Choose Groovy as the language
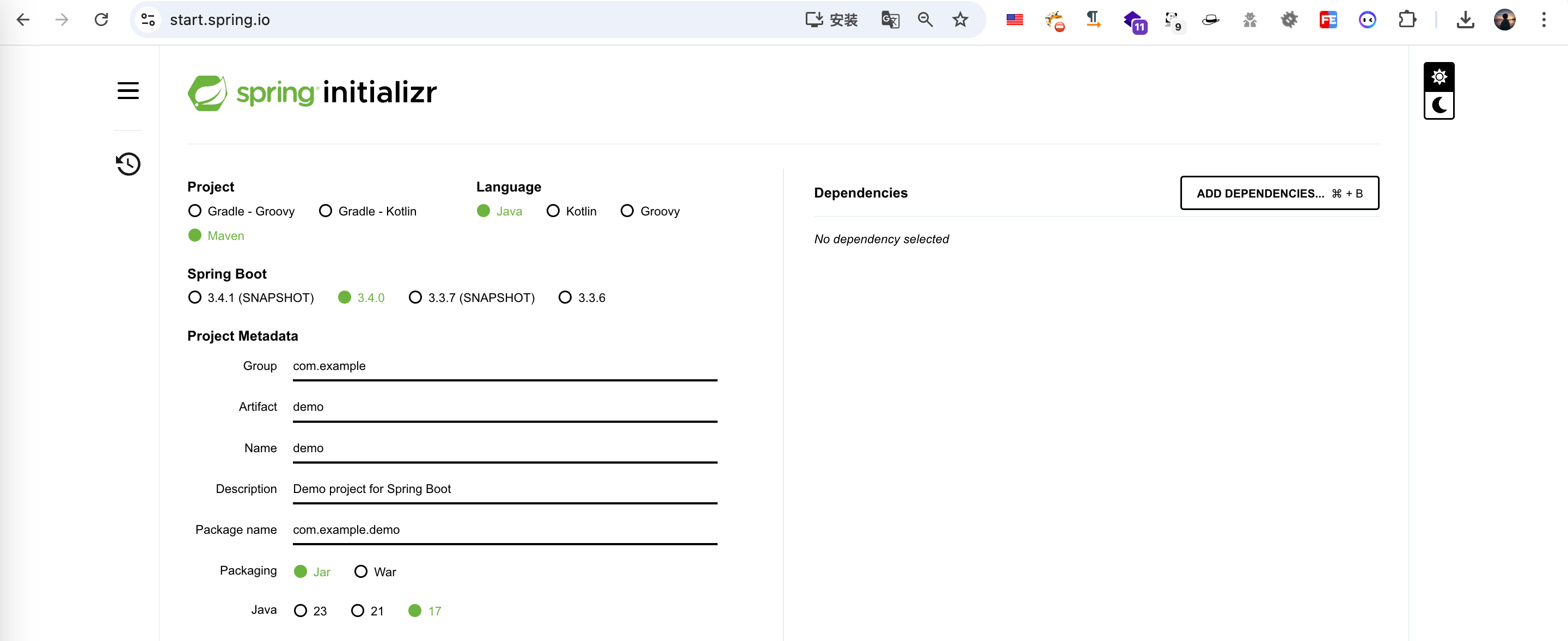The width and height of the screenshot is (1568, 641). pos(650,211)
